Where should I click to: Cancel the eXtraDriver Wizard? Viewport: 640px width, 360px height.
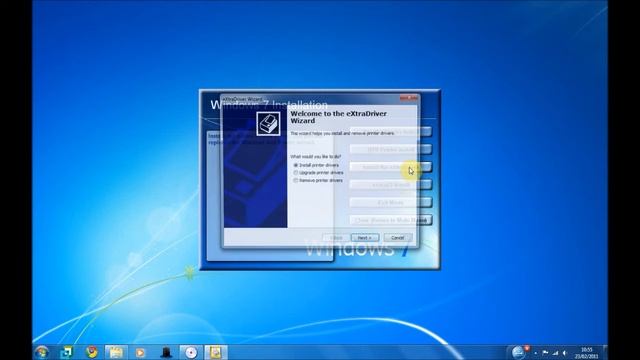[x=398, y=238]
